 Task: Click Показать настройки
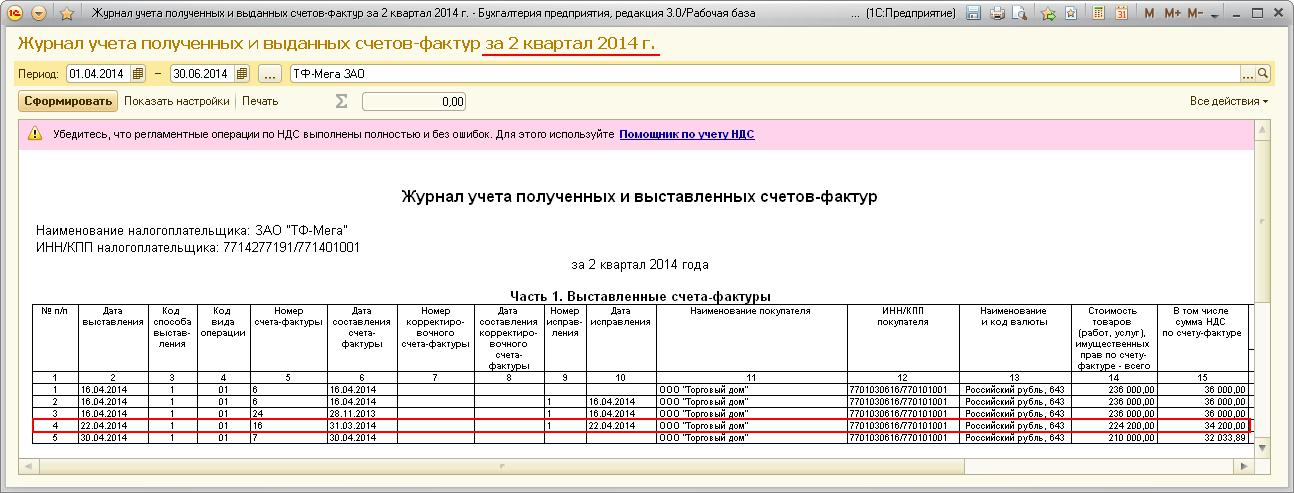177,101
